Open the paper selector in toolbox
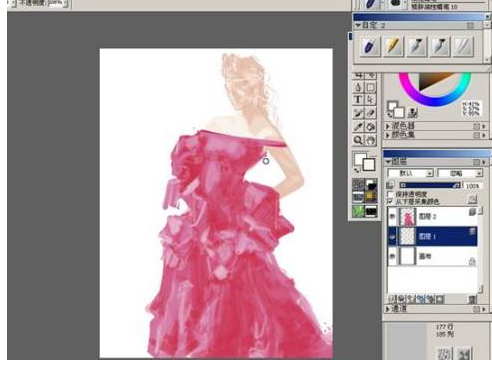The image size is (492, 371). (x=359, y=184)
